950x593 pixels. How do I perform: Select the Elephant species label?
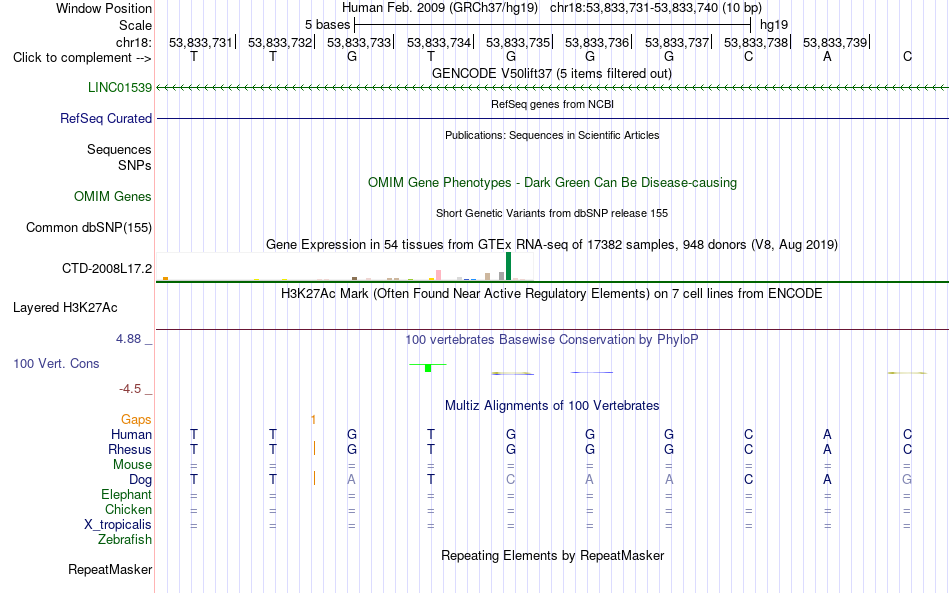126,494
